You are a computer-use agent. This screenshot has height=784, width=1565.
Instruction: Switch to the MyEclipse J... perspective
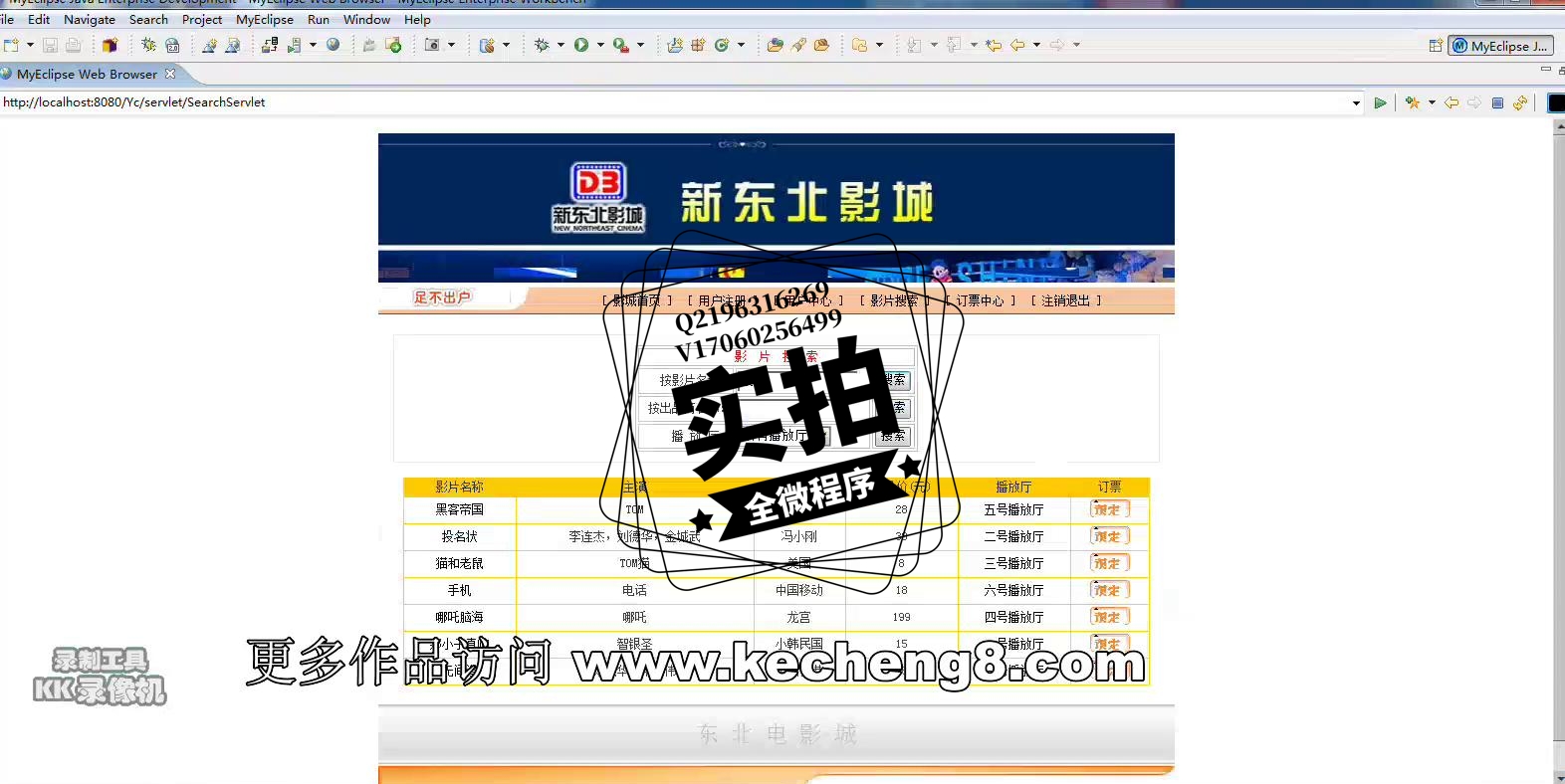tap(1501, 46)
